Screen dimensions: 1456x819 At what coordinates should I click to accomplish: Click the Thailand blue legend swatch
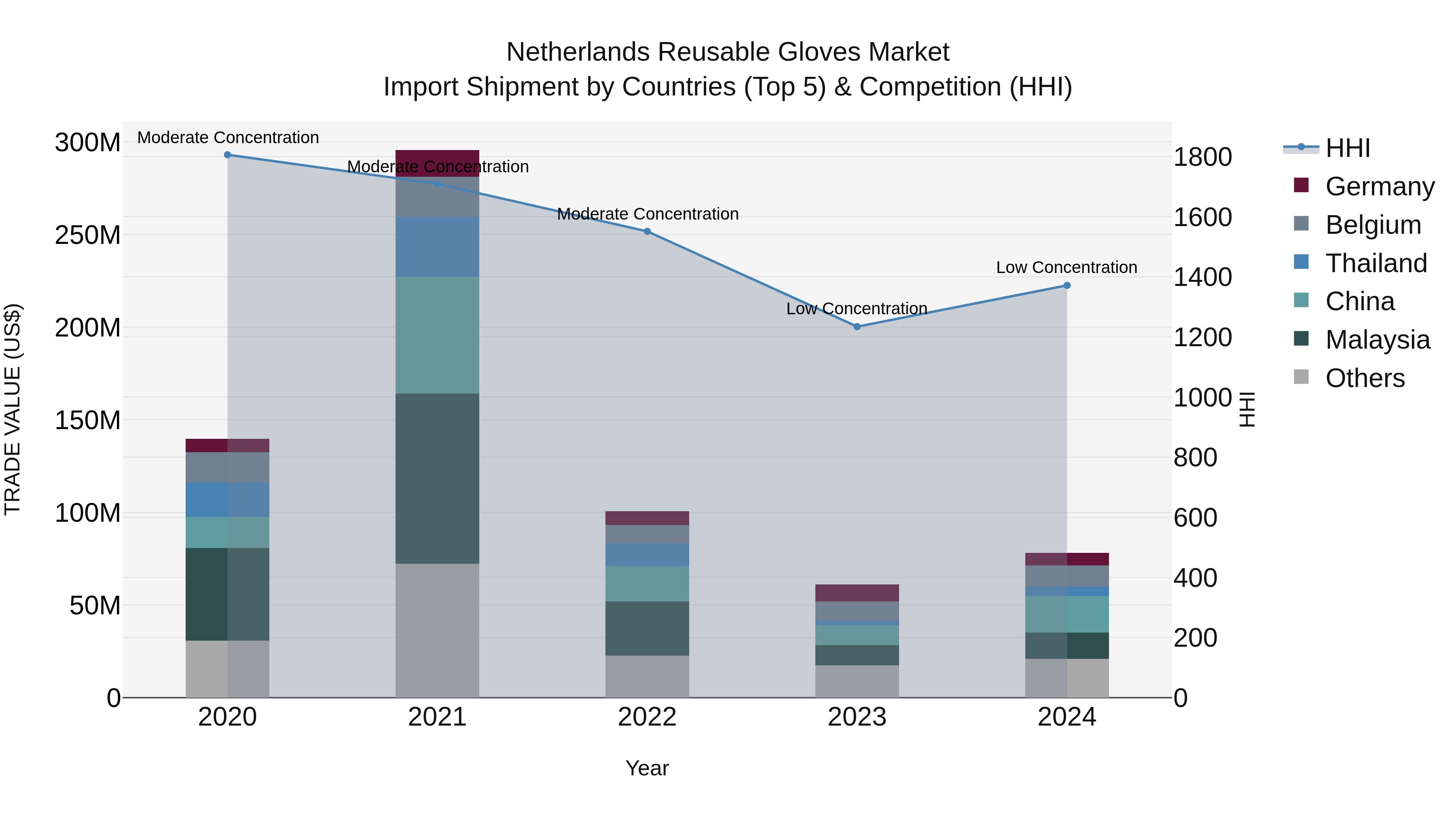(1301, 262)
